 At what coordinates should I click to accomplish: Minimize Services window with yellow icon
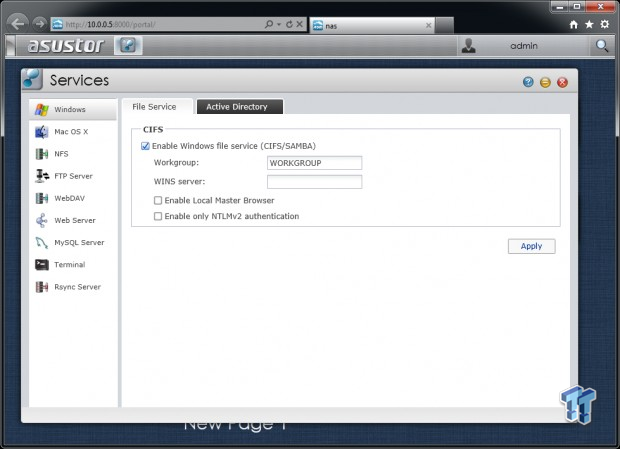[545, 82]
